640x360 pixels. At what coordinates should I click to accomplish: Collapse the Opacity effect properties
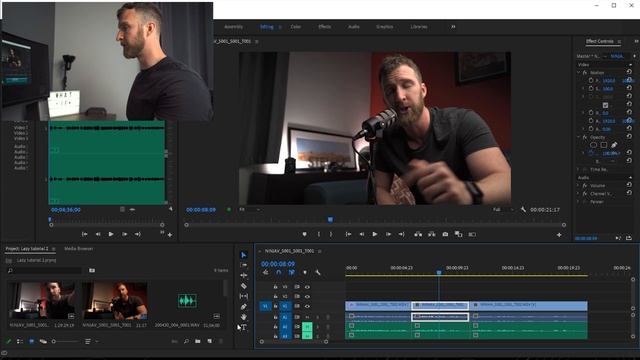pos(578,137)
